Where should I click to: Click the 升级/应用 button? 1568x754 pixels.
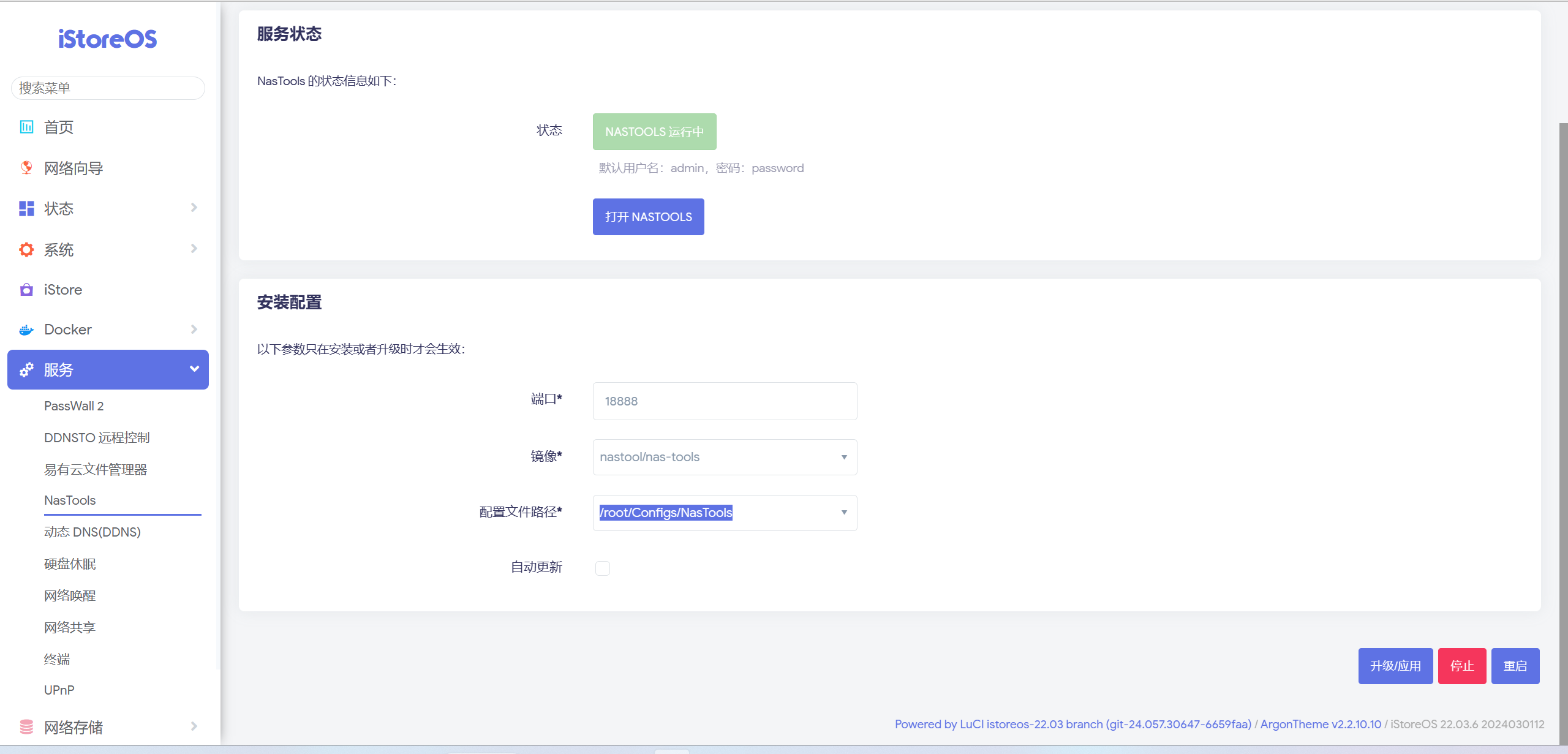pyautogui.click(x=1395, y=666)
